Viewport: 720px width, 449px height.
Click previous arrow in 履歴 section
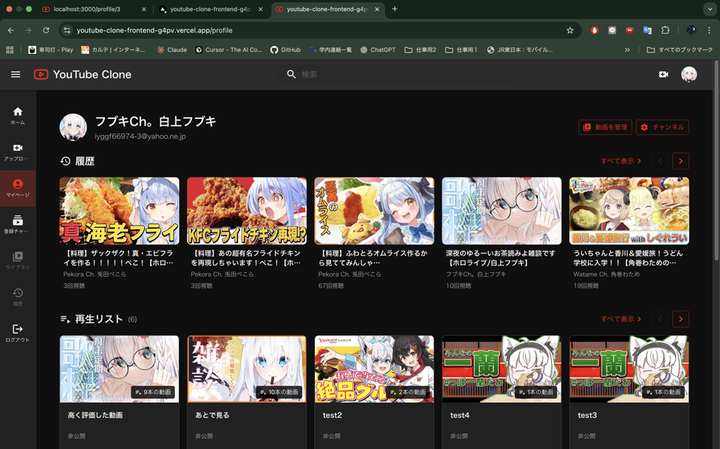(660, 161)
